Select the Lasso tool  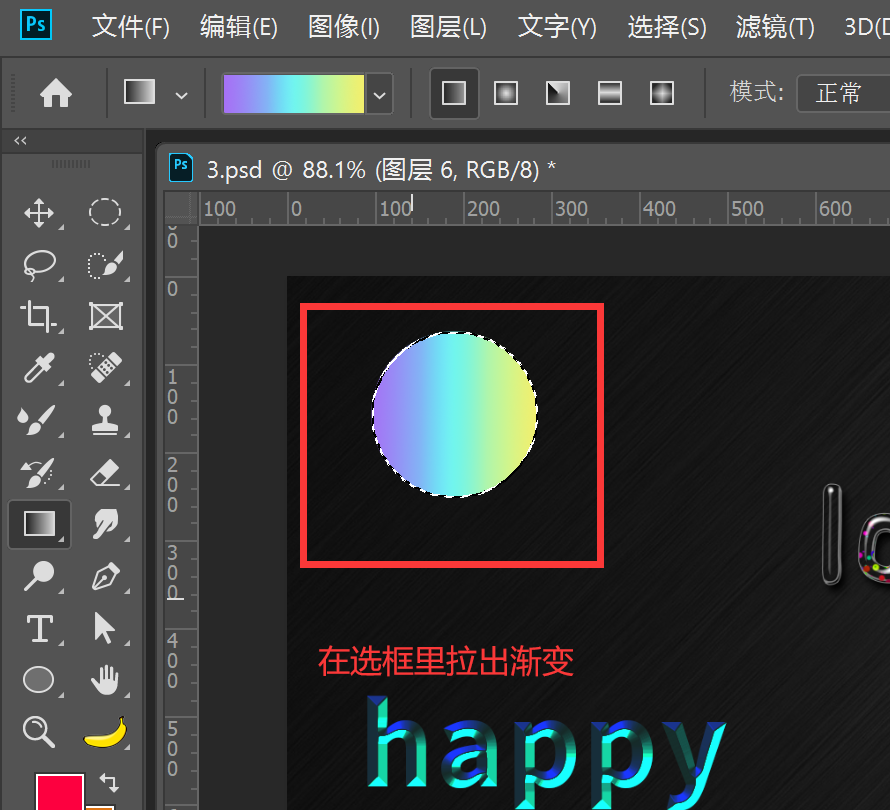(39, 265)
